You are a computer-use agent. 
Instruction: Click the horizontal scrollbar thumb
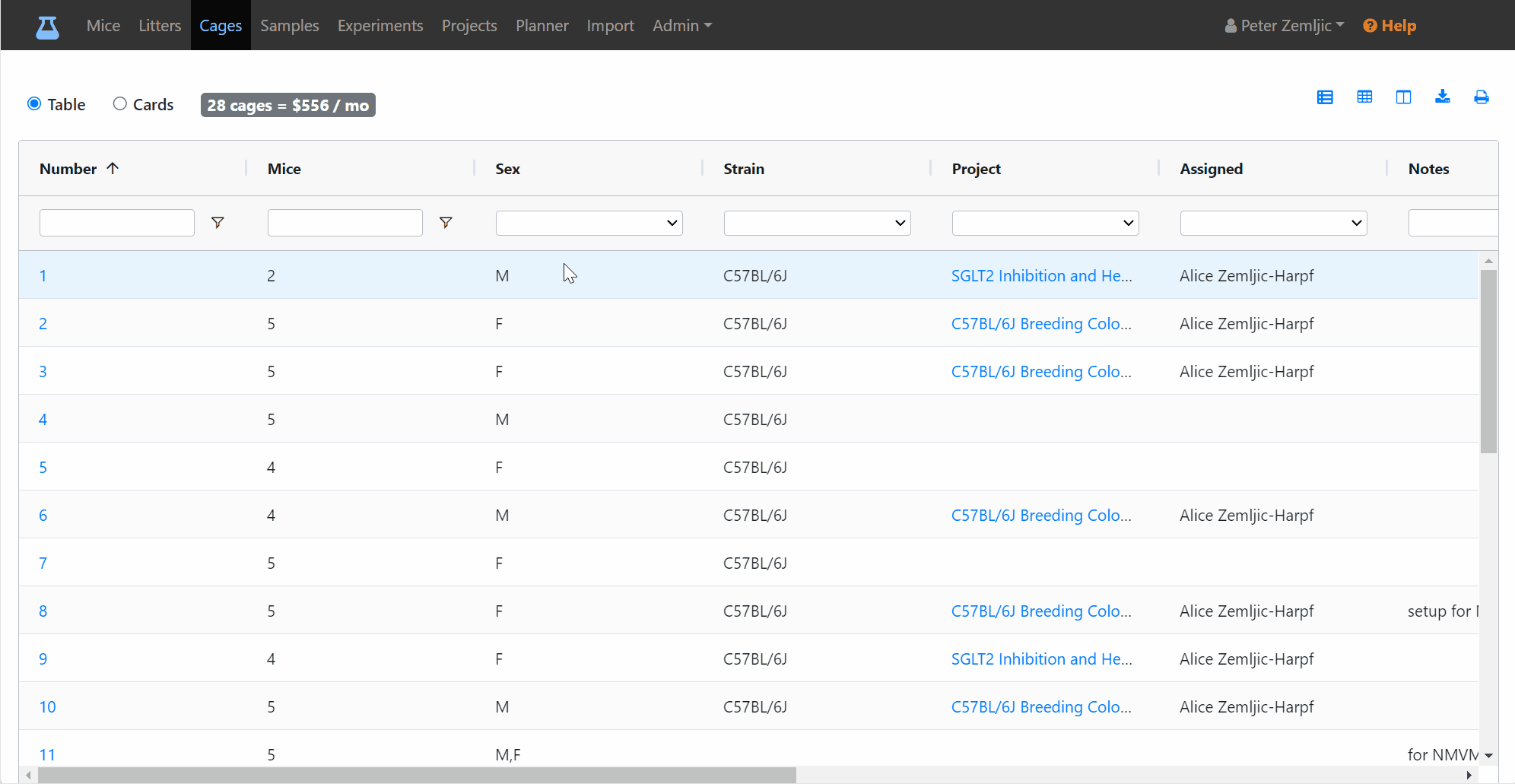click(x=417, y=775)
